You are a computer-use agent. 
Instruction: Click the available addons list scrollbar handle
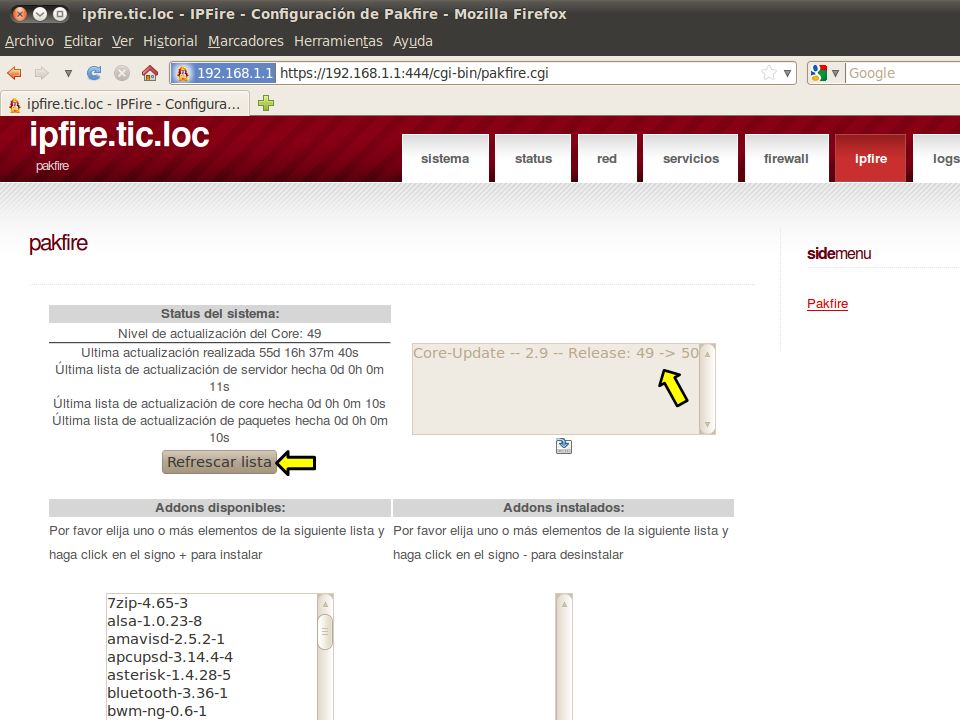[325, 631]
